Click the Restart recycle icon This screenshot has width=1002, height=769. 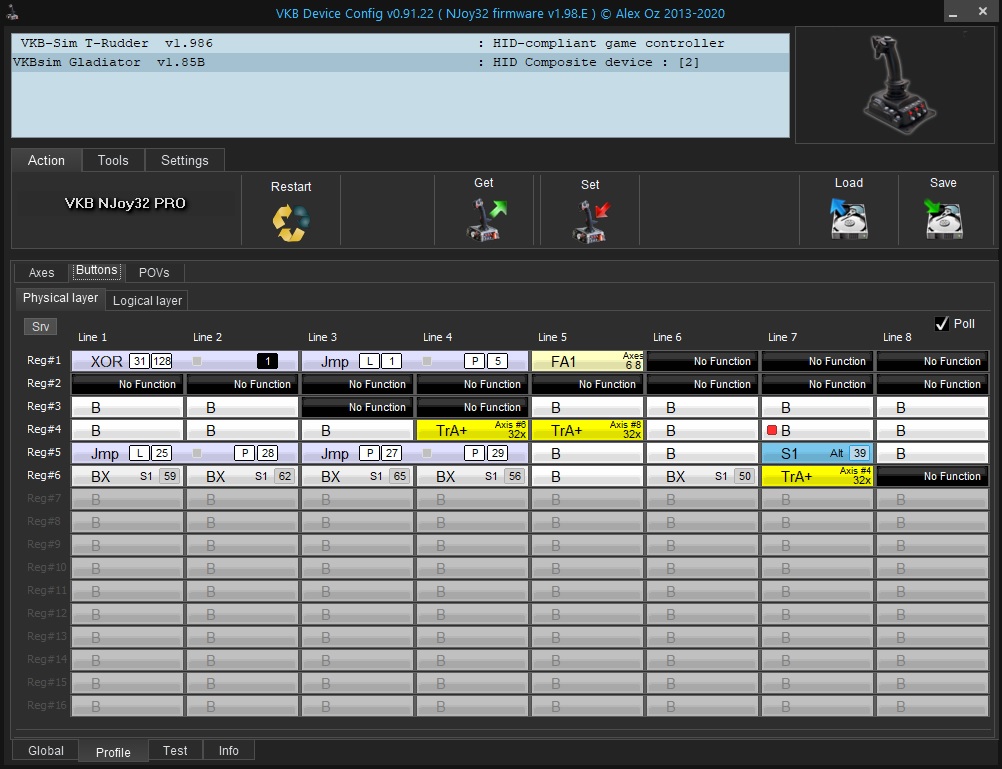291,222
